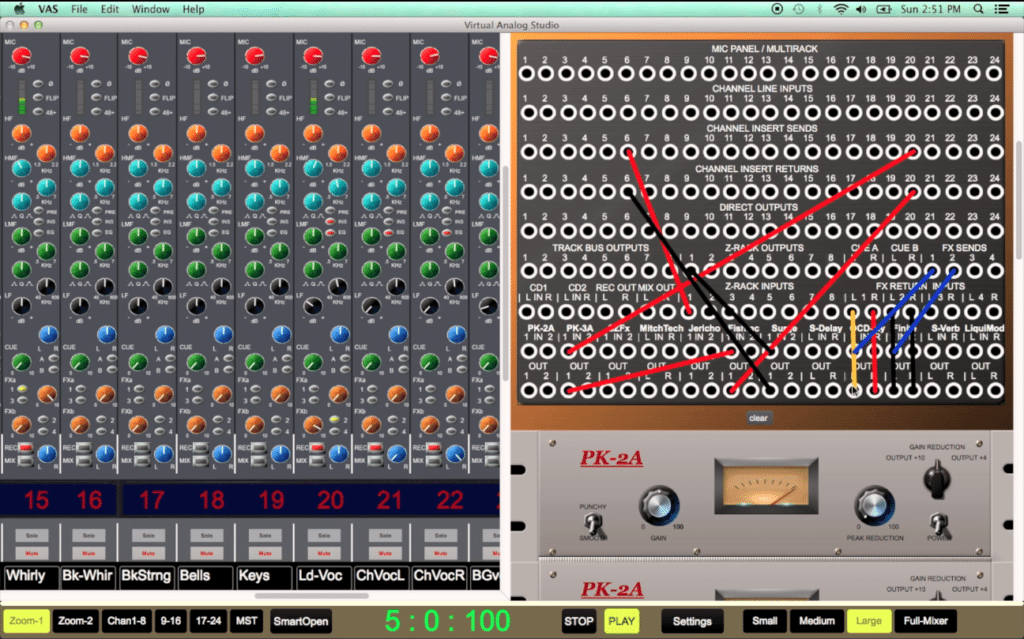Click the orange HF EQ knob on channel 18
The image size is (1024, 639).
(x=198, y=133)
